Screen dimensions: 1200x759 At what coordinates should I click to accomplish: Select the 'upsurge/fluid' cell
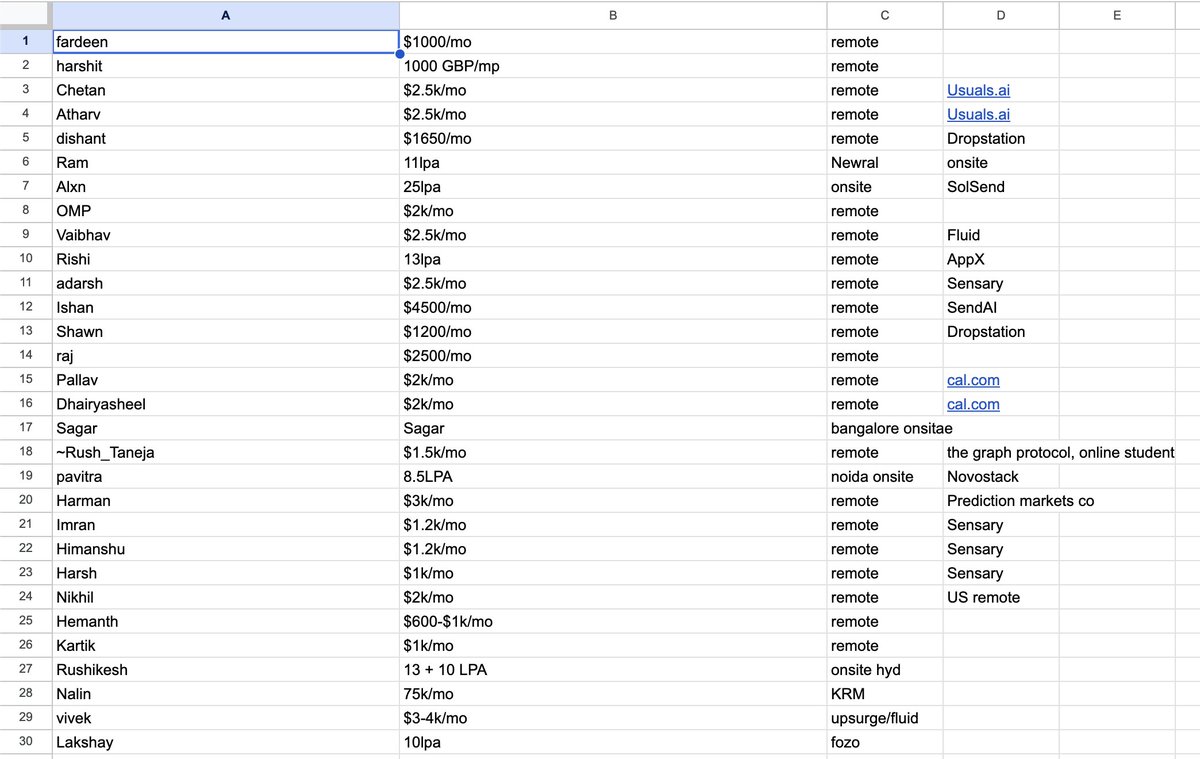(x=885, y=718)
